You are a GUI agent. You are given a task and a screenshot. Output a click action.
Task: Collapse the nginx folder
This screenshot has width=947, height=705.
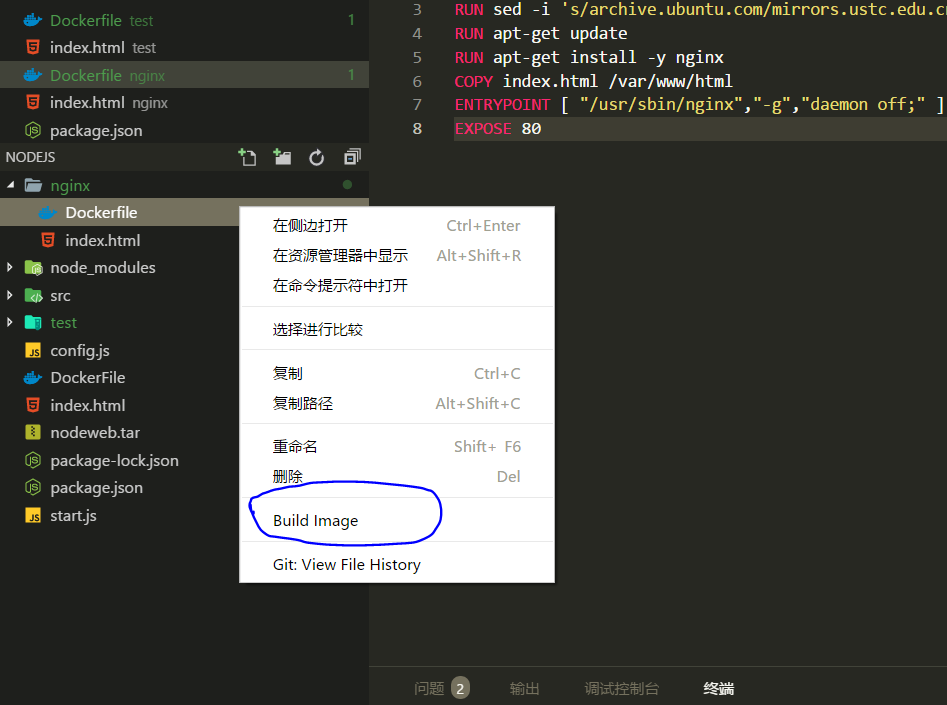(12, 184)
